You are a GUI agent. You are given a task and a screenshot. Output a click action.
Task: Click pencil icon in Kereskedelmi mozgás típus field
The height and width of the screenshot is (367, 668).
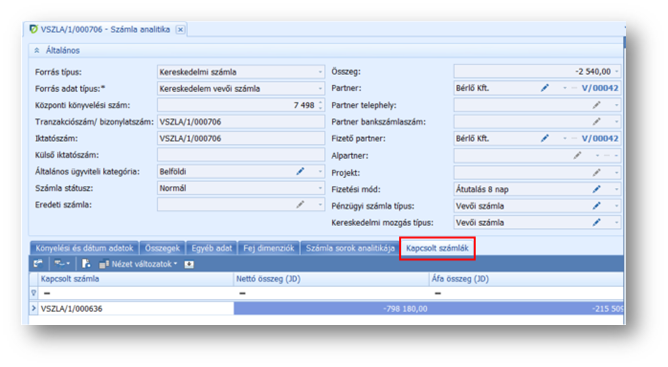(596, 223)
